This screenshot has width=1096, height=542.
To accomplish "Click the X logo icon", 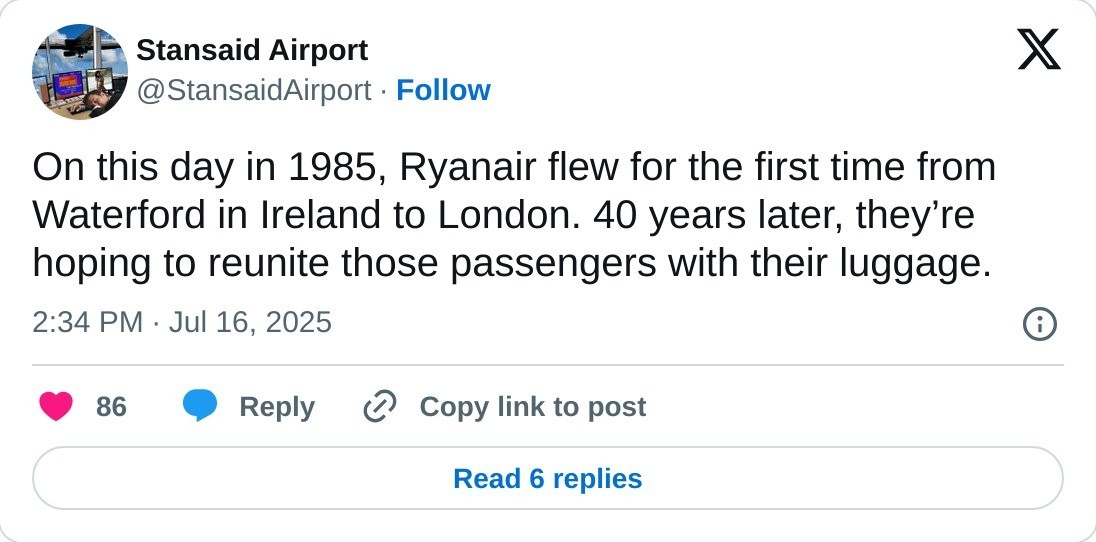I will tap(1039, 49).
